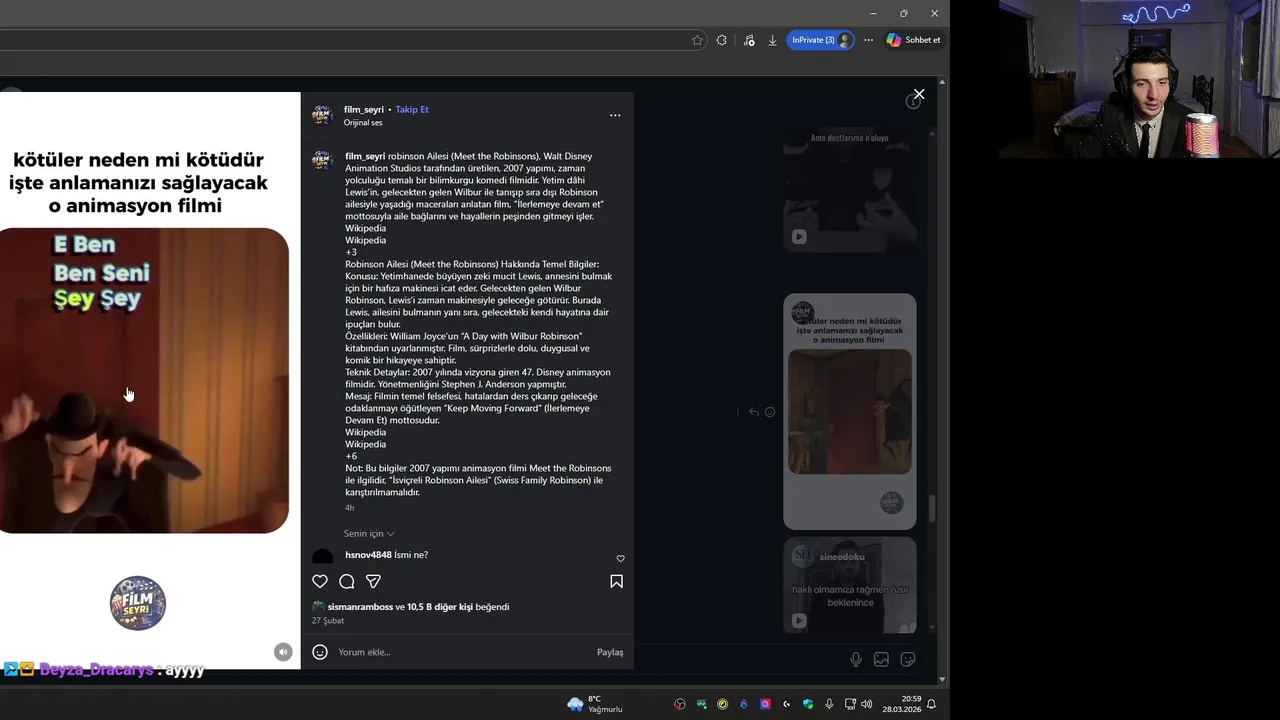React to message with the emoji icon
Image resolution: width=1280 pixels, height=720 pixels.
pyautogui.click(x=770, y=412)
